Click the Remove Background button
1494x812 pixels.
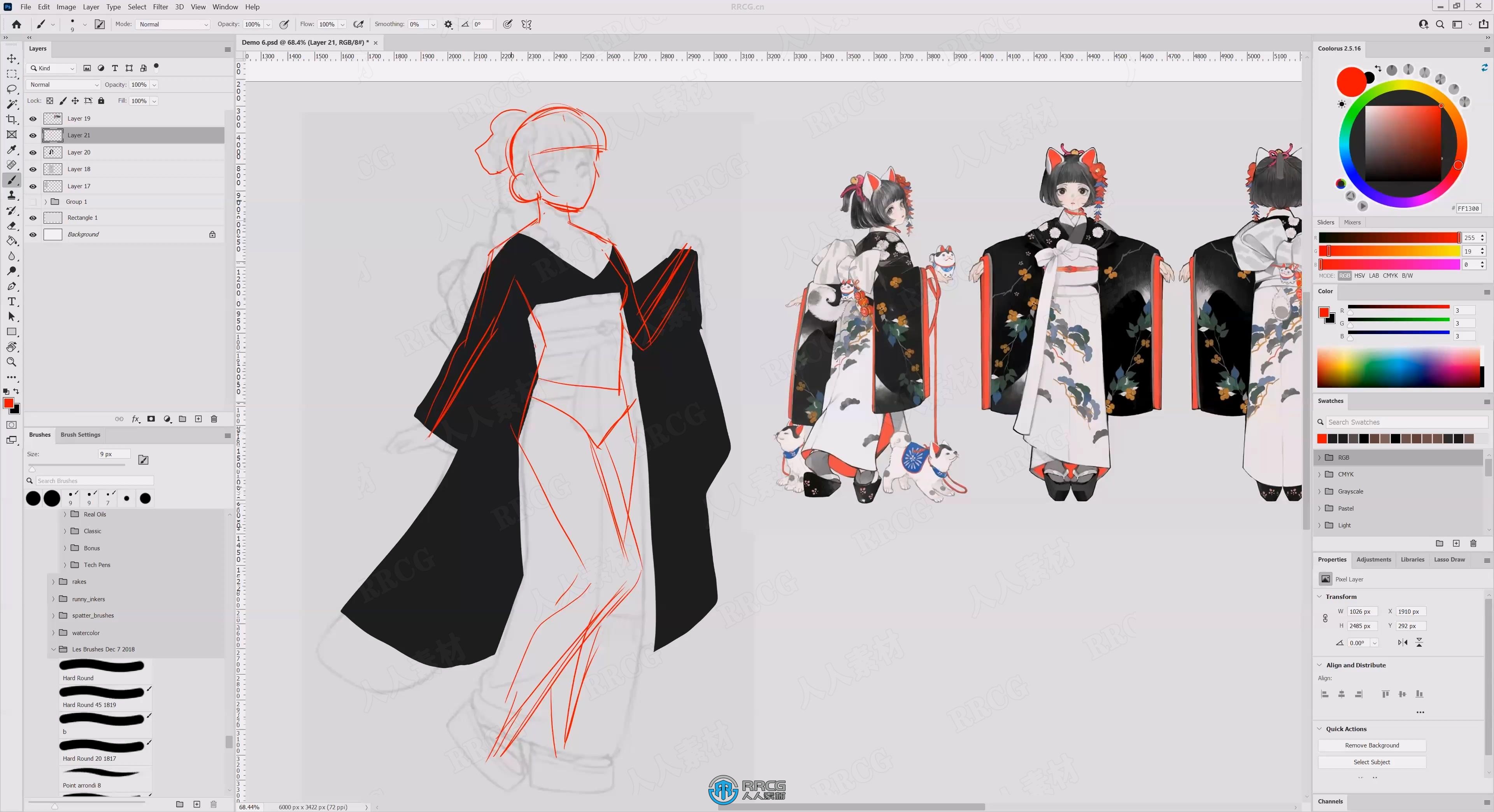click(1371, 745)
